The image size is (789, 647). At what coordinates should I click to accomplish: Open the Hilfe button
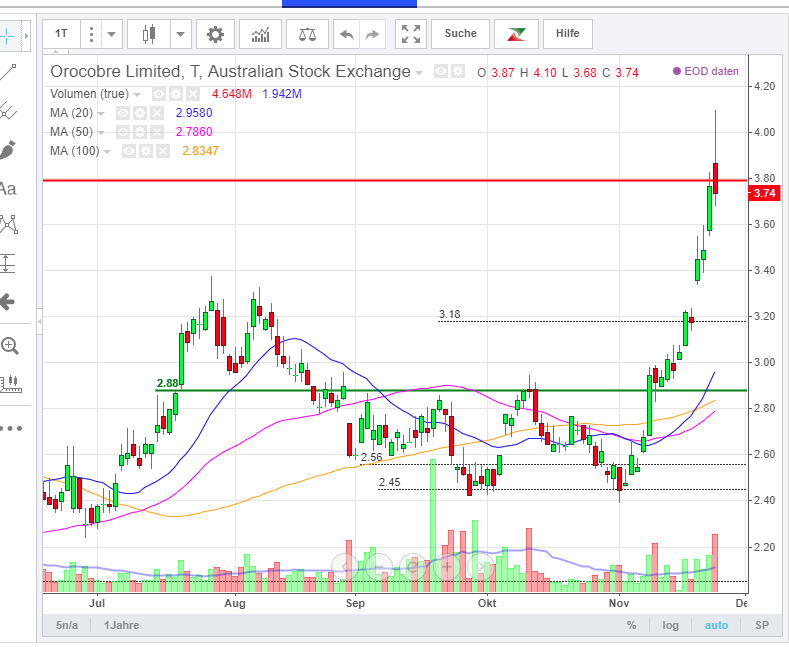[x=567, y=34]
